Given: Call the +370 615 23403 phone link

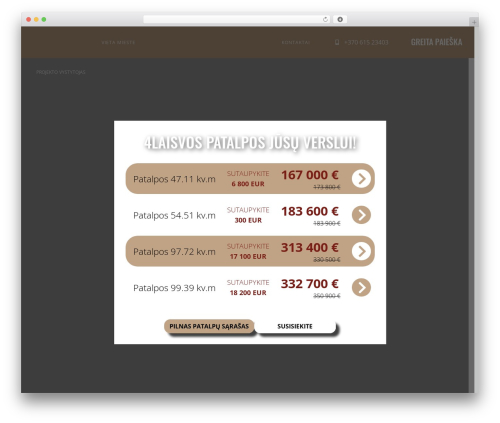Looking at the screenshot, I should pos(366,42).
